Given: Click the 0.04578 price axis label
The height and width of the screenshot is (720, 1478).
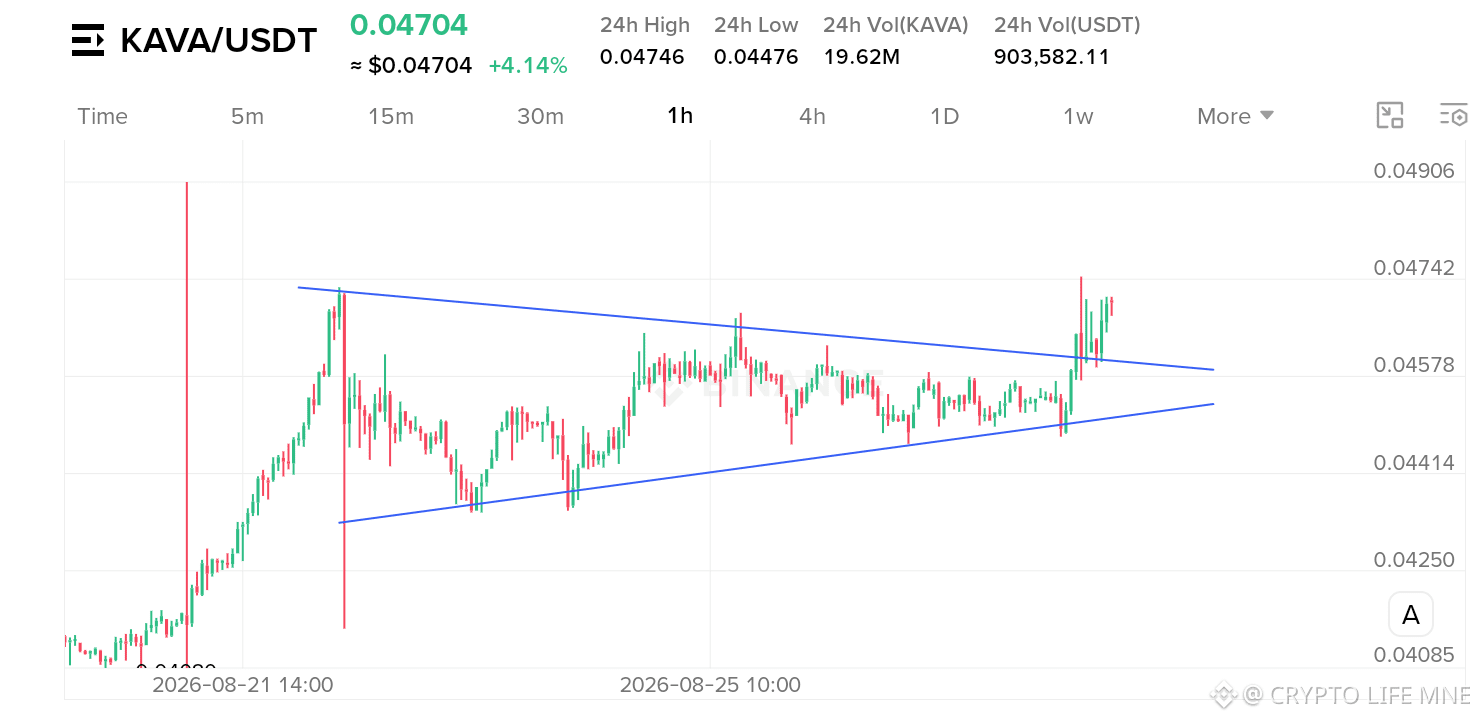Looking at the screenshot, I should (x=1414, y=365).
